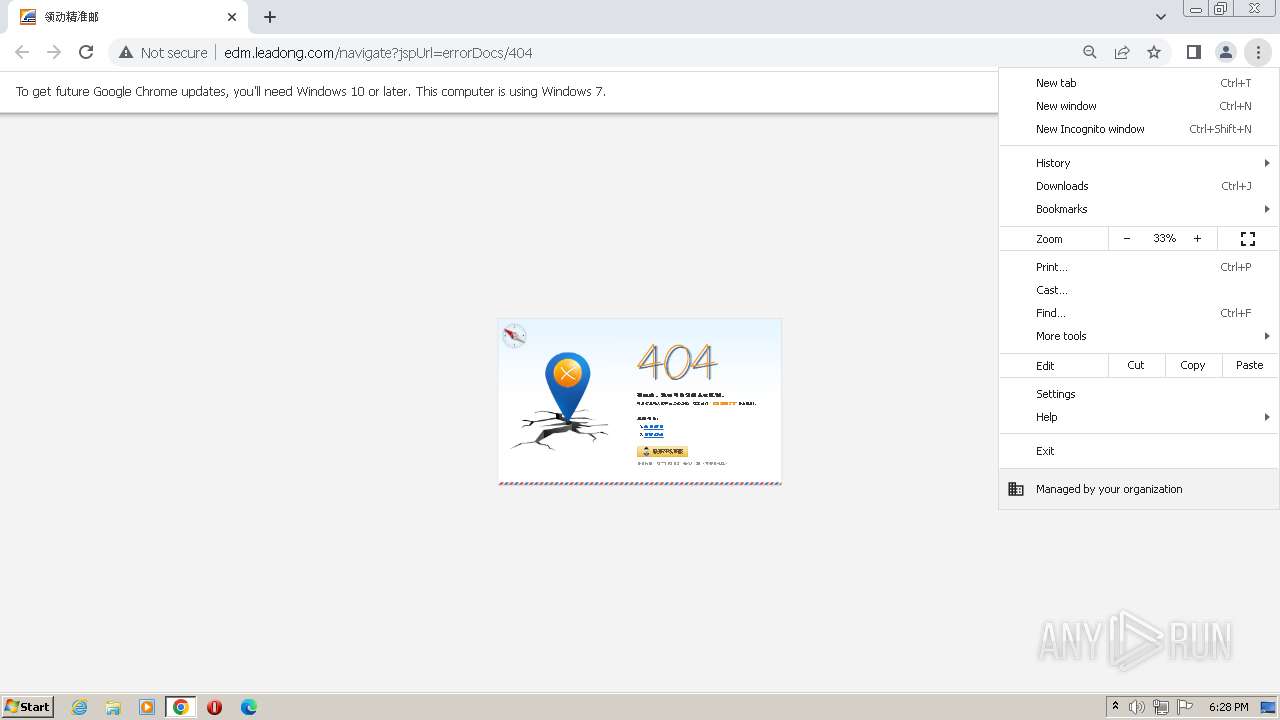Click the address bar URL field
1280x720 pixels.
(x=640, y=52)
